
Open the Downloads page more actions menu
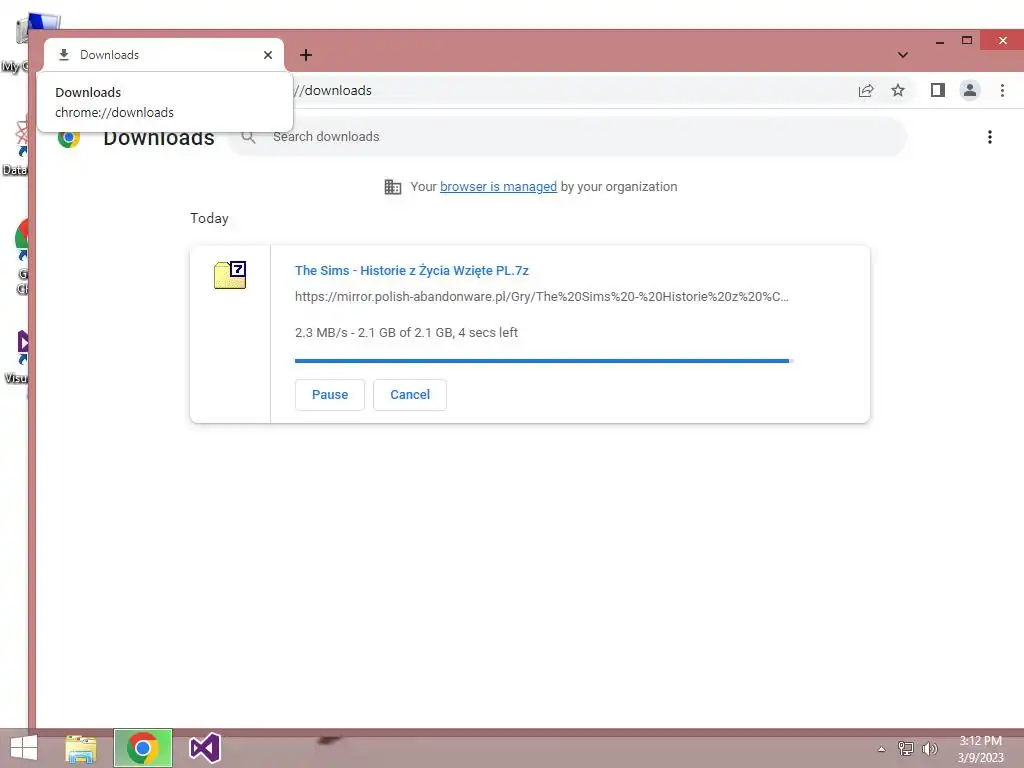point(989,136)
